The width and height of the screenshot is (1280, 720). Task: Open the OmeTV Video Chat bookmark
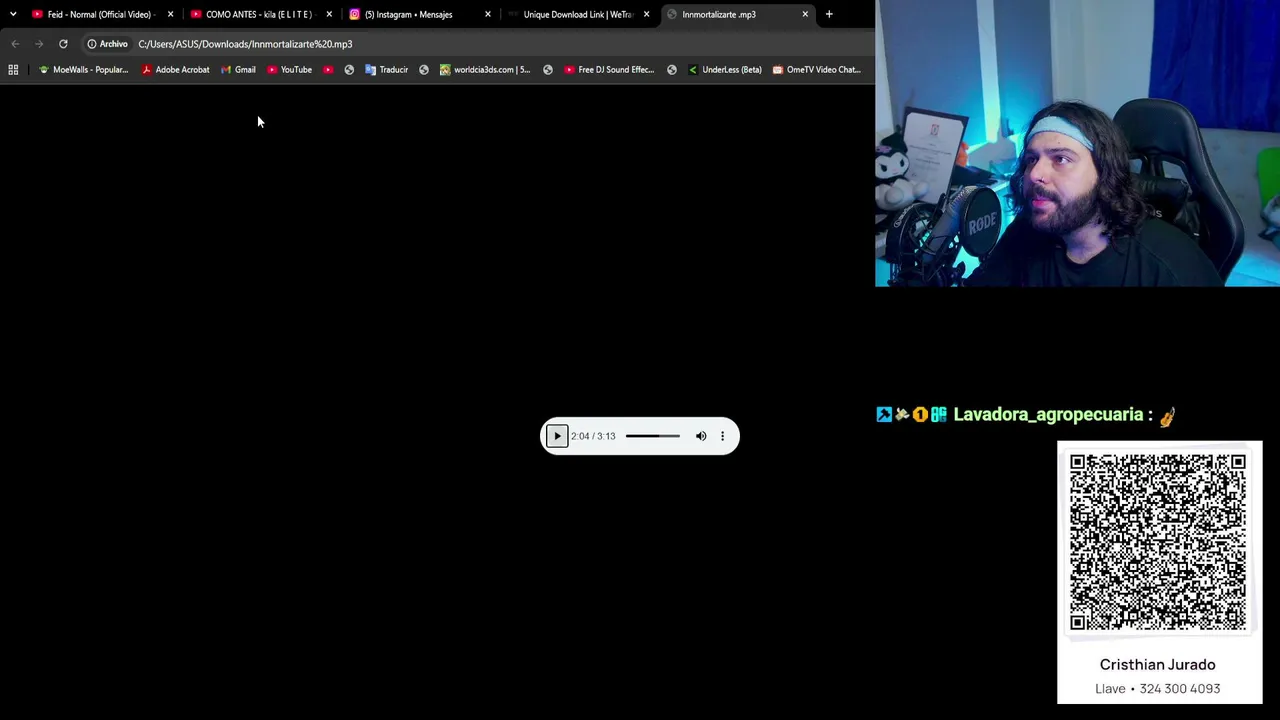tap(816, 70)
